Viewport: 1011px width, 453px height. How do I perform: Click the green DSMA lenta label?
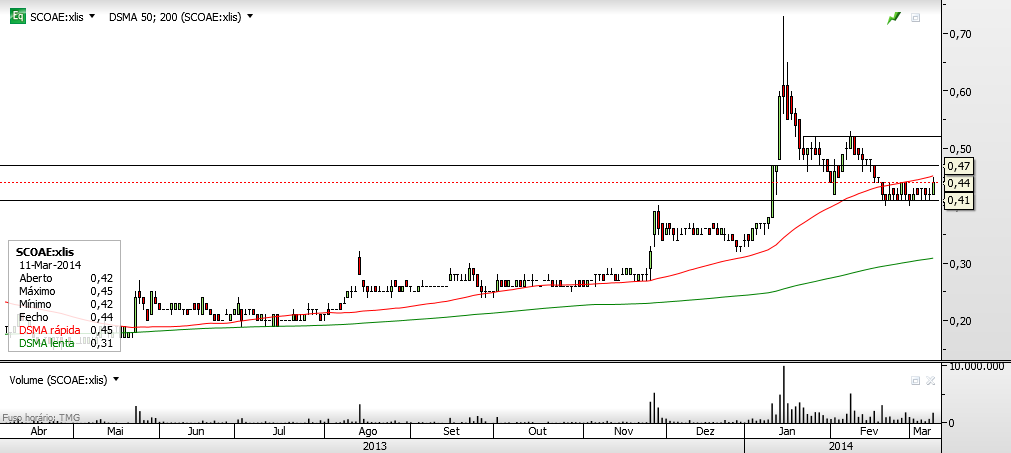point(46,343)
